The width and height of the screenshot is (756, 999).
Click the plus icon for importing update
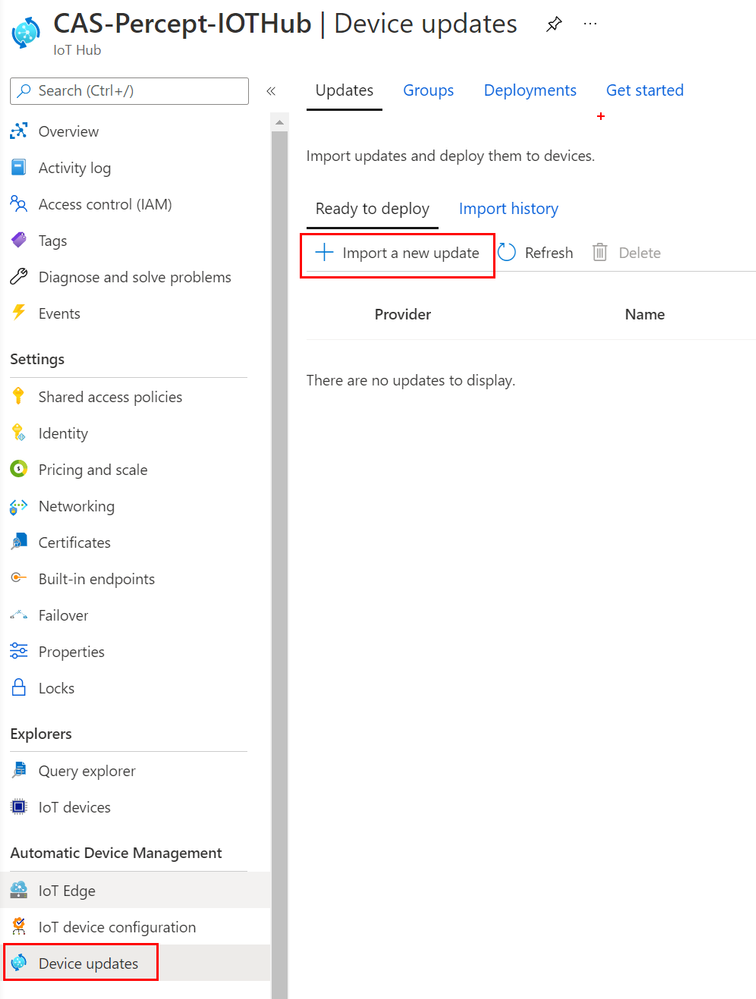[324, 252]
